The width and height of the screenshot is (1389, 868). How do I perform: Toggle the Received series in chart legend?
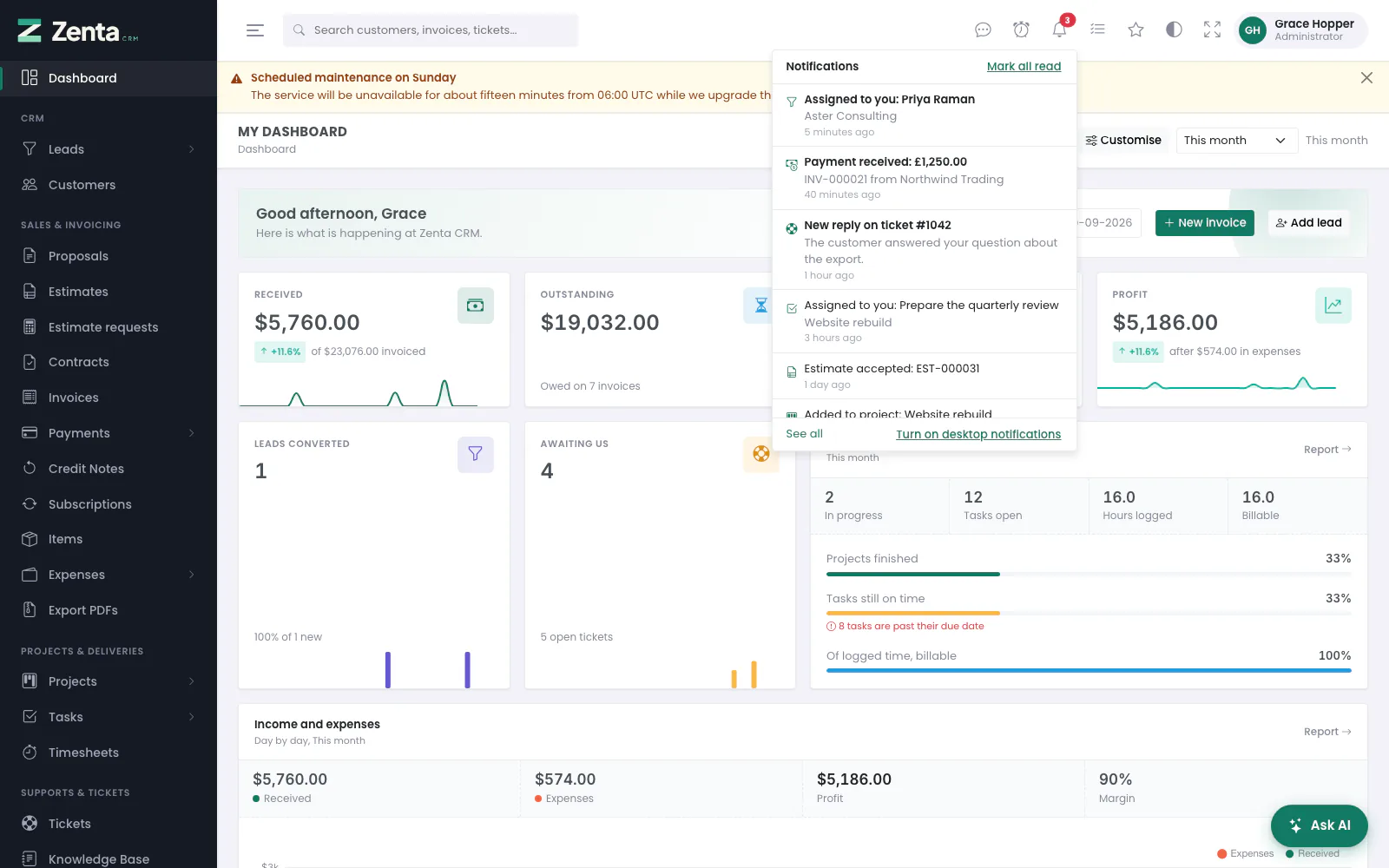click(1313, 853)
